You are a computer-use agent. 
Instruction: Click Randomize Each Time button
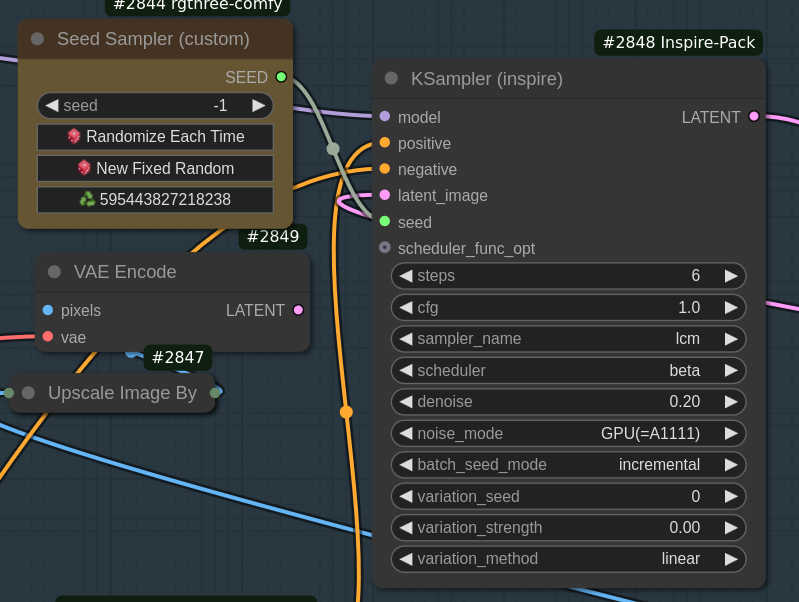pos(155,137)
